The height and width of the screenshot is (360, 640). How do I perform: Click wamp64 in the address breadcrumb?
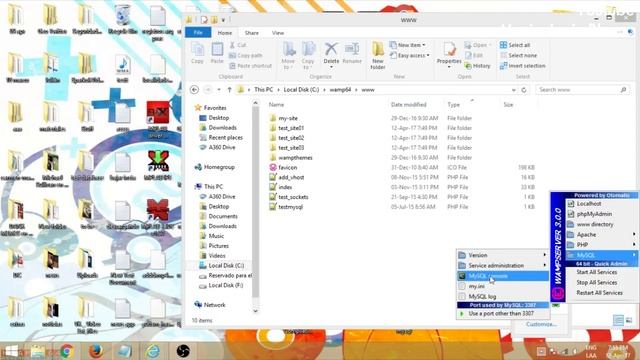coord(340,90)
